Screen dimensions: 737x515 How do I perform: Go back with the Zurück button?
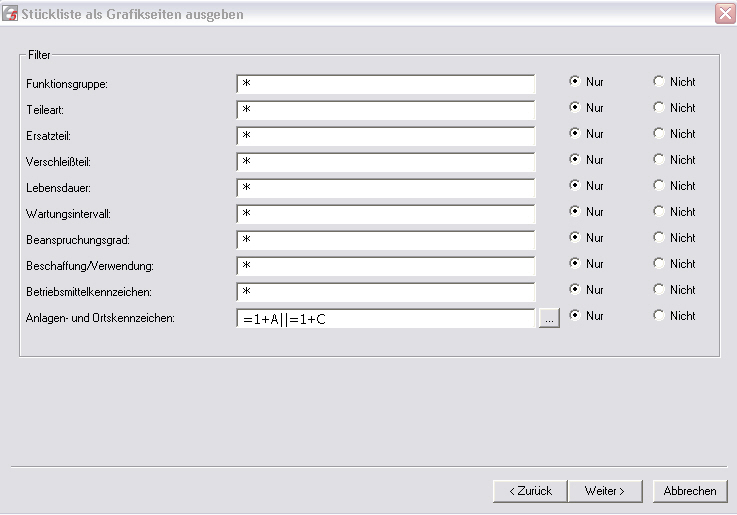coord(530,491)
